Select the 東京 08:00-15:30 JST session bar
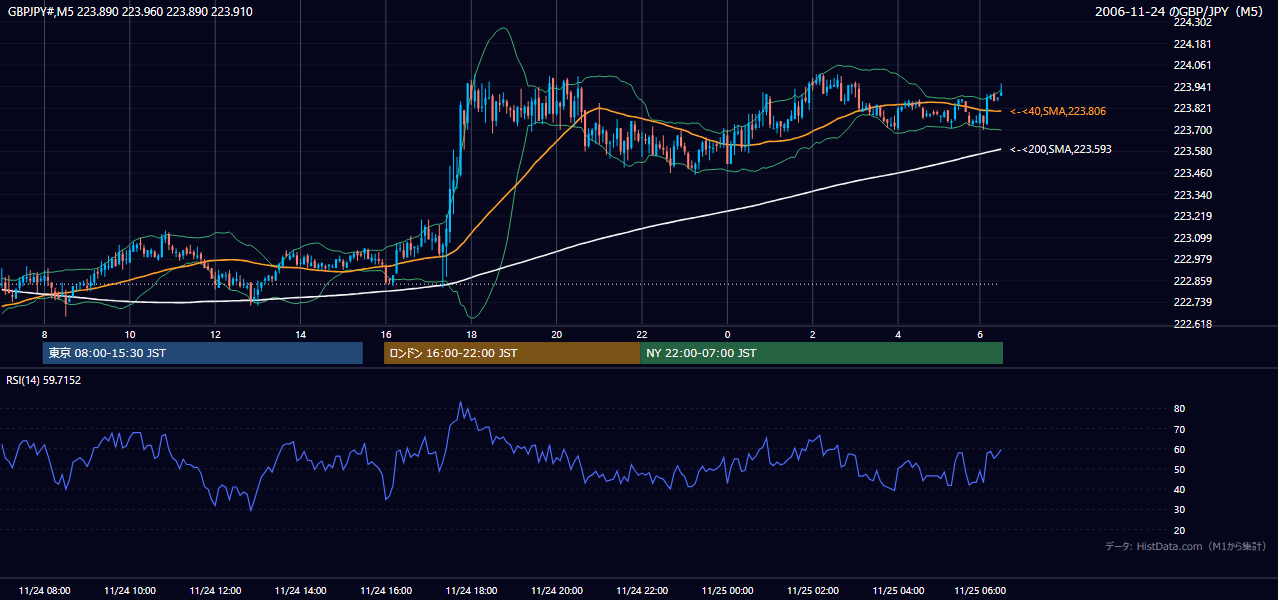 pos(202,353)
